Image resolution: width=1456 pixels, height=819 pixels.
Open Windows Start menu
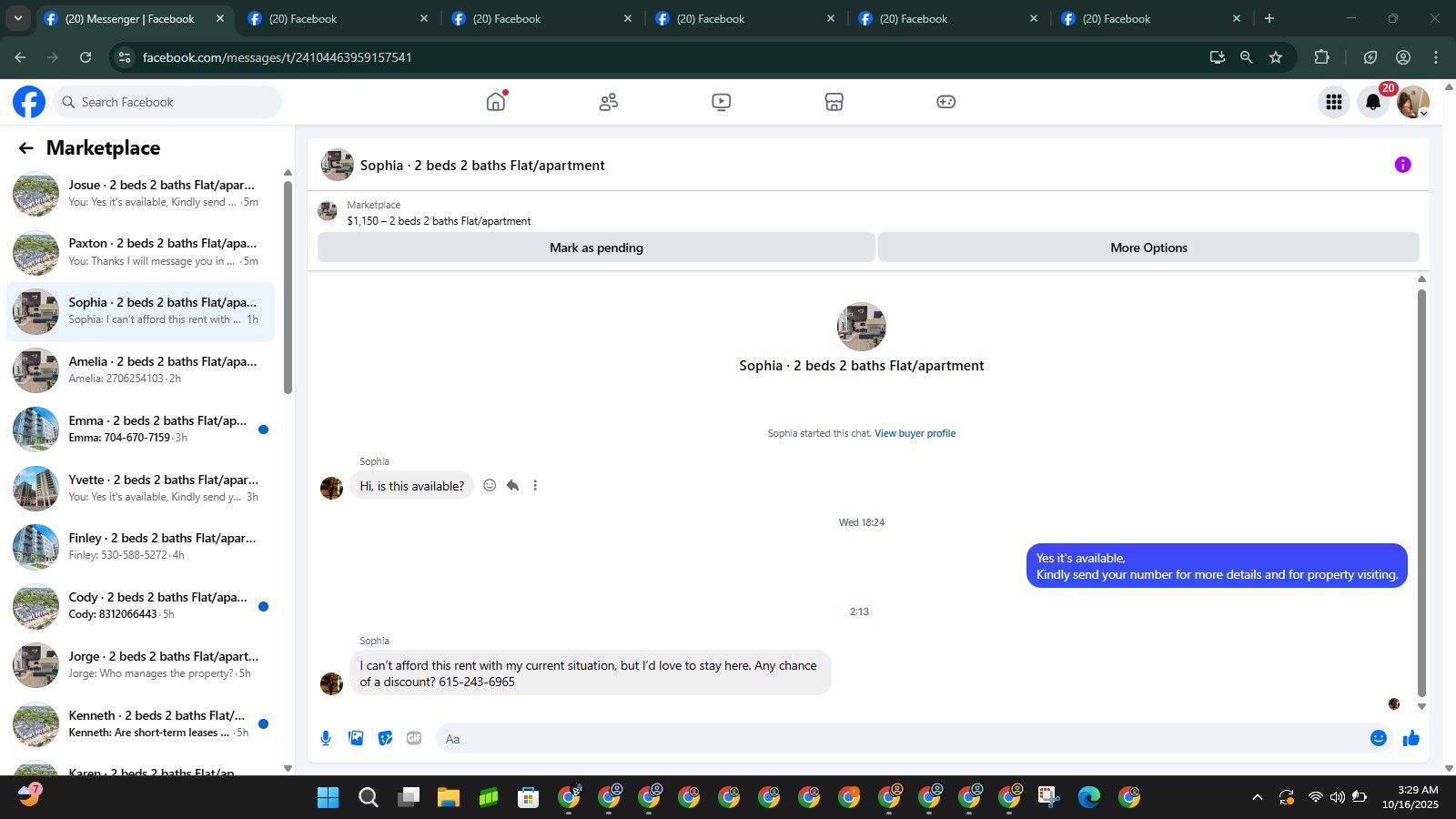pos(328,798)
